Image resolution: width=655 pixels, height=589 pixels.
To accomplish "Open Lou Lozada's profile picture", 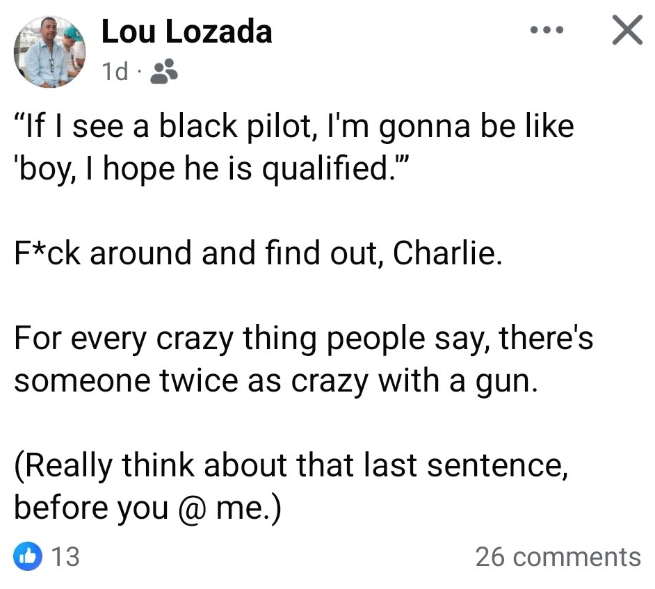I will [x=49, y=51].
